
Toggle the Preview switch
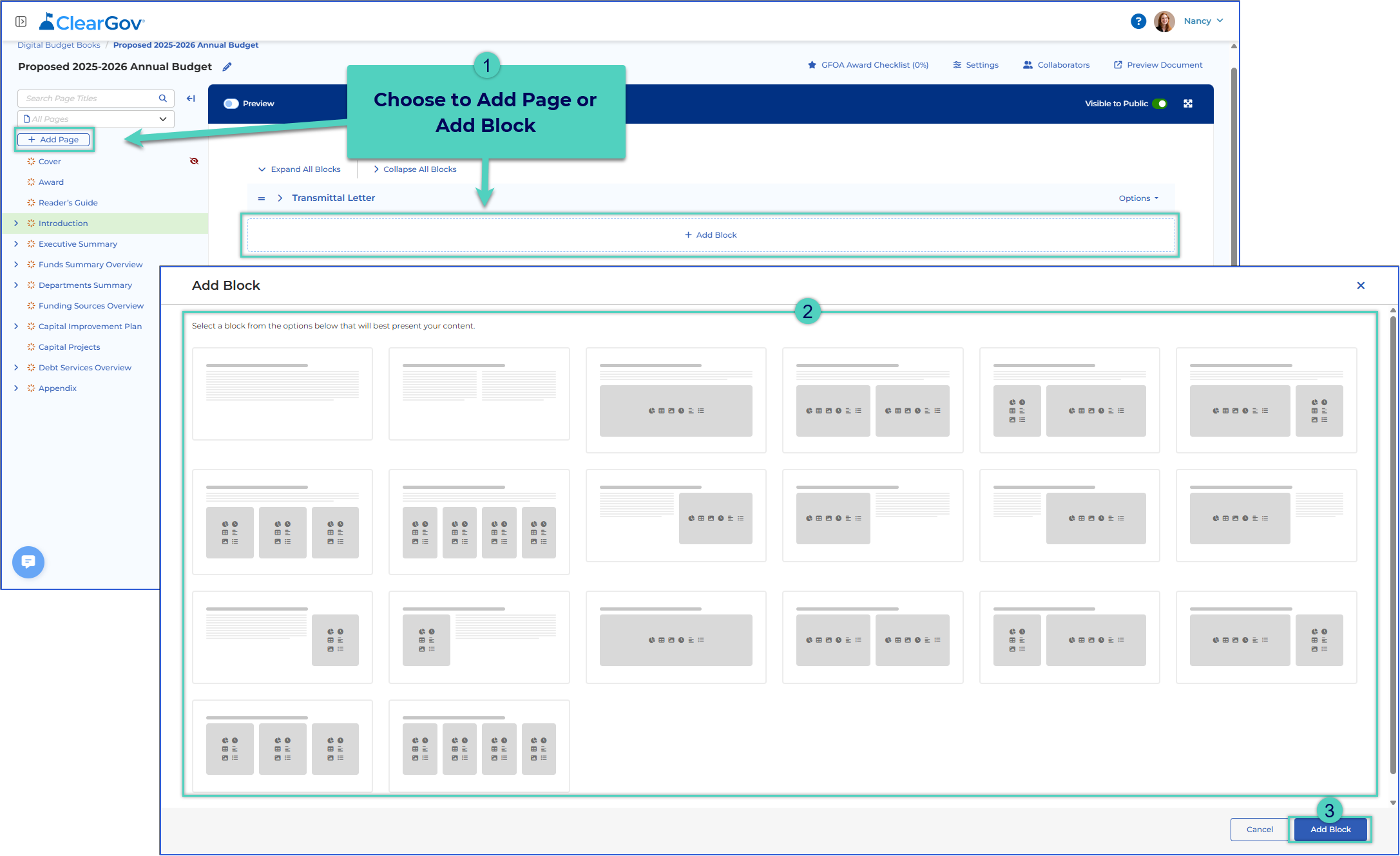231,104
